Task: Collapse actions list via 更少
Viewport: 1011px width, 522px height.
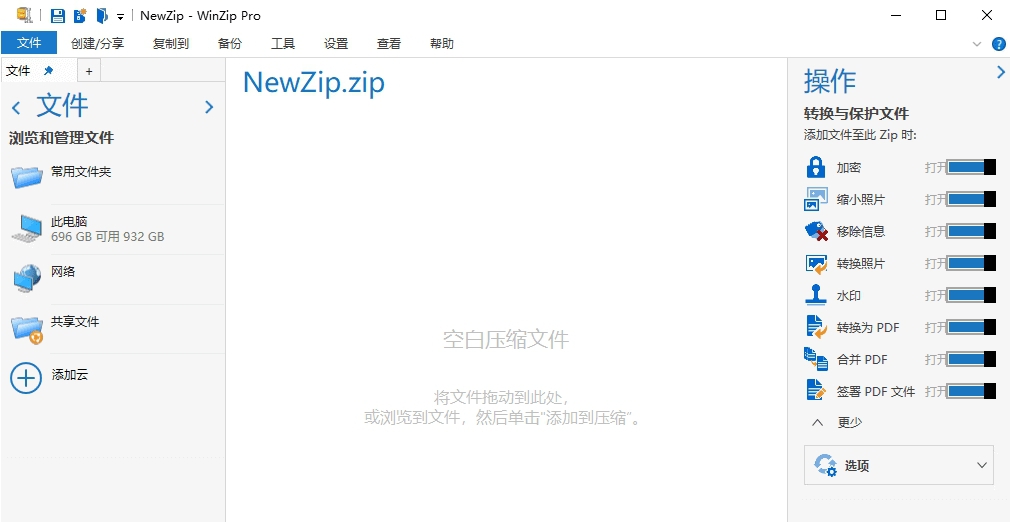Action: [837, 423]
